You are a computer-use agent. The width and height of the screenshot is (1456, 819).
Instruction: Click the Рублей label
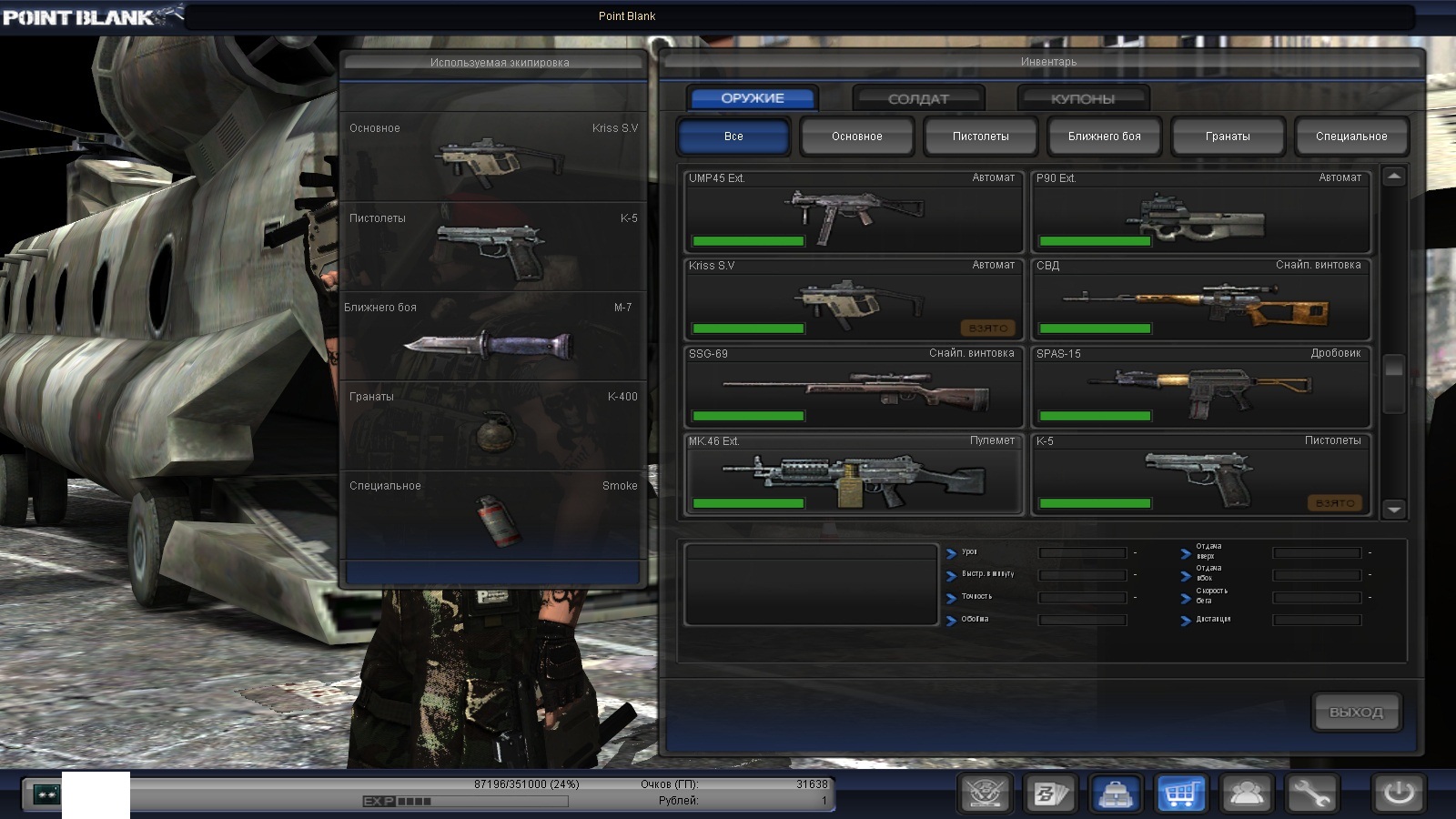[679, 801]
